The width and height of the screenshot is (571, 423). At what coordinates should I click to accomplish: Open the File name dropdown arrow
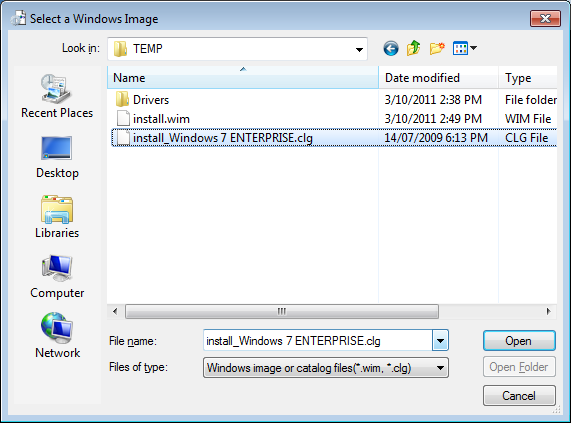[x=440, y=341]
